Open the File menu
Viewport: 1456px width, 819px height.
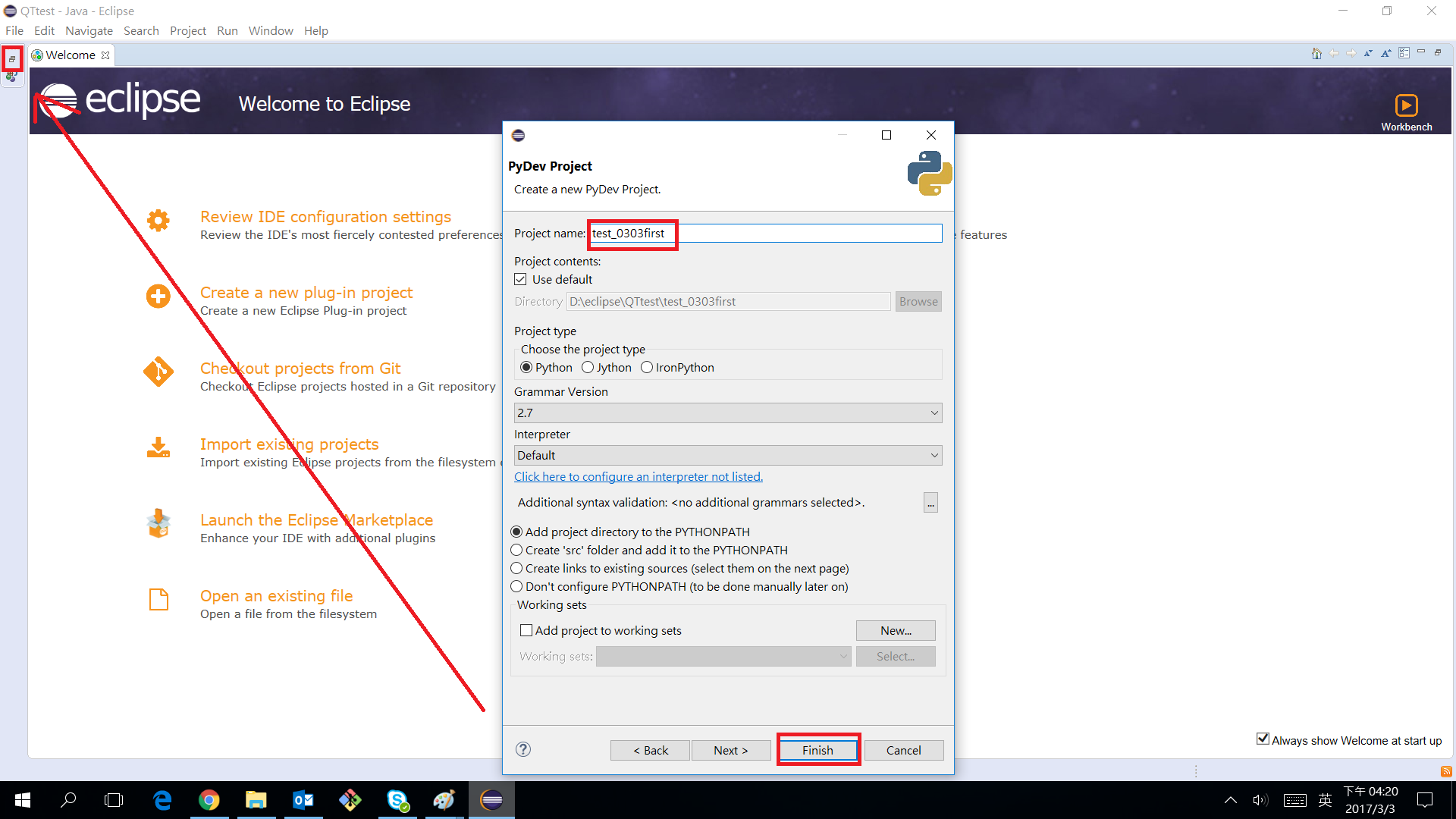pos(14,30)
